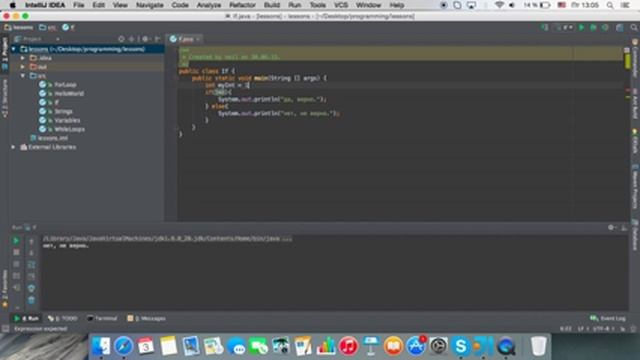Expand the .idea folder
640x360 pixels.
click(23, 58)
